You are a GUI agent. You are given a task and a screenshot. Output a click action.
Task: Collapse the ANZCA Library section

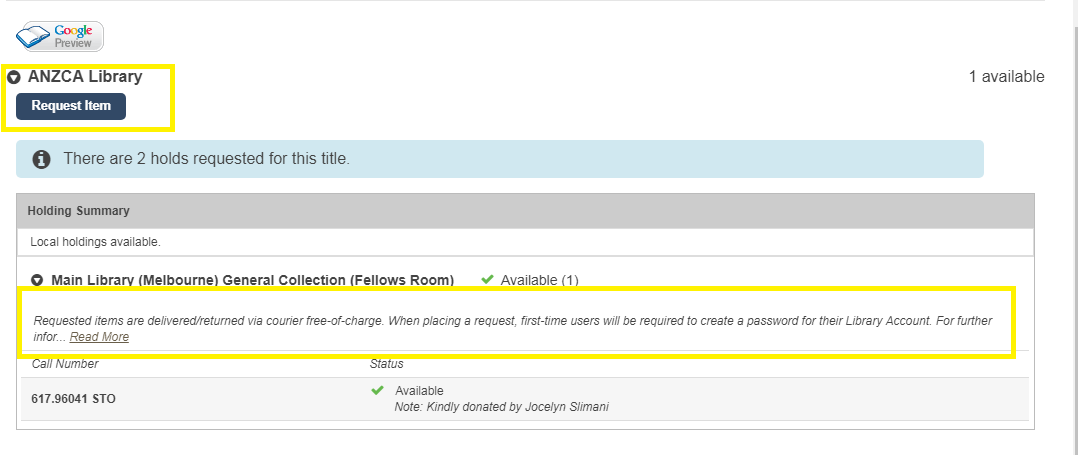(14, 77)
